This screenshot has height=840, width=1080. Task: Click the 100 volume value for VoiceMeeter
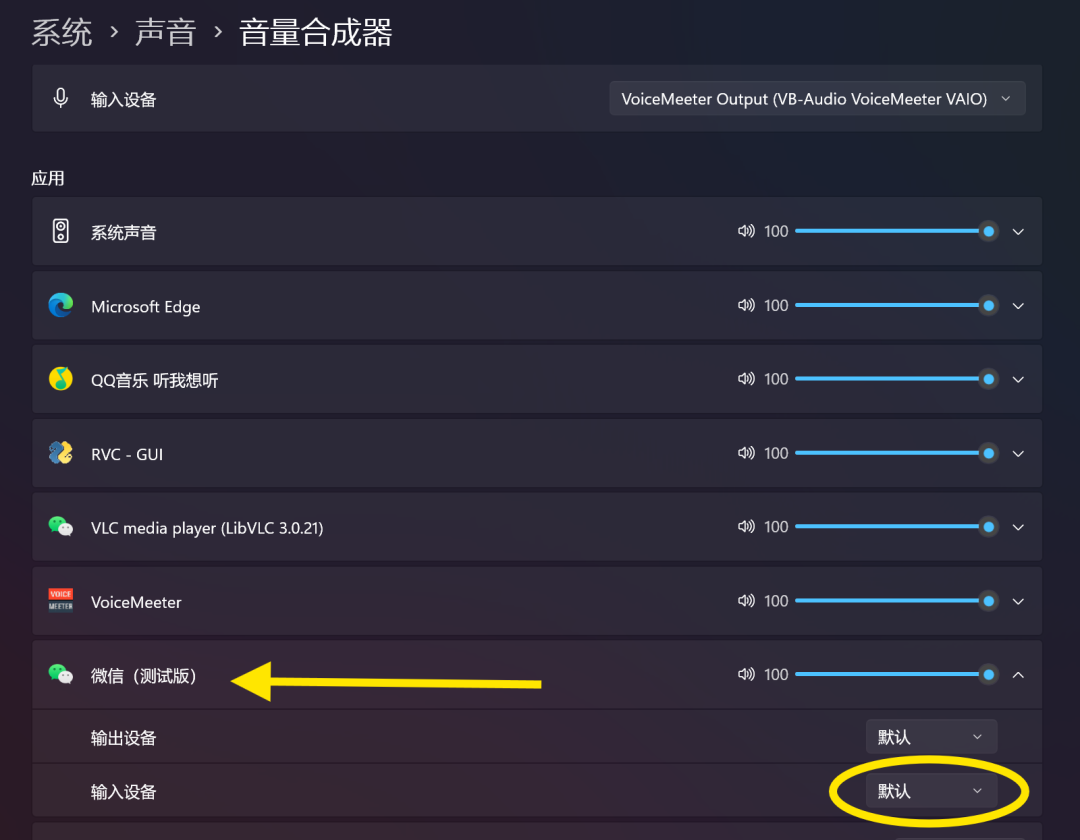776,601
